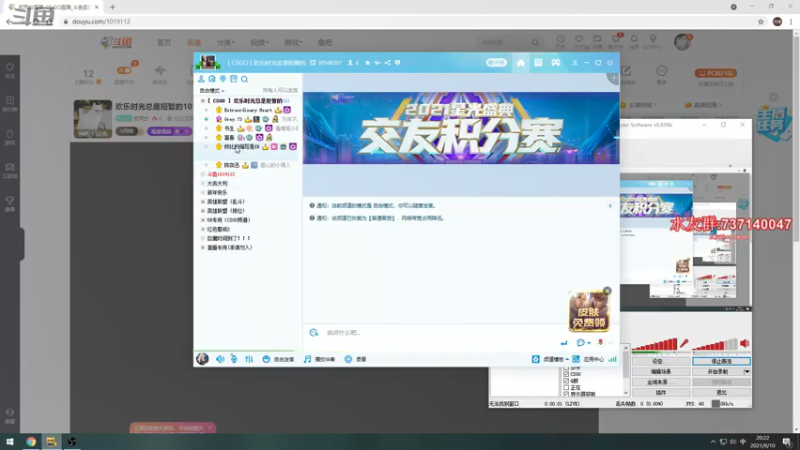The image size is (800, 450).
Task: Toggle microphone icon in YY bottom bar
Action: pyautogui.click(x=234, y=359)
